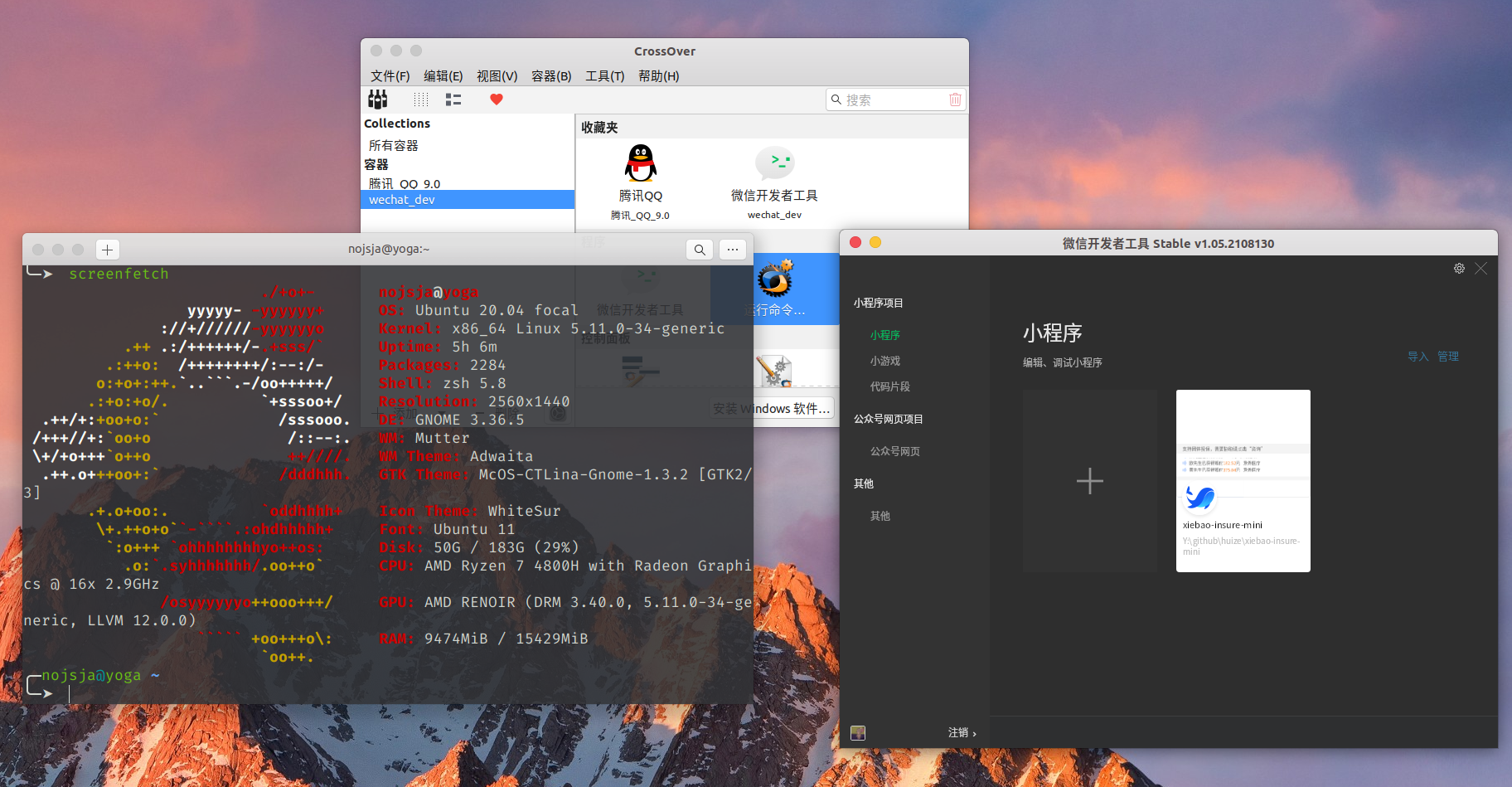The height and width of the screenshot is (787, 1512).
Task: Open the 工具(T) menu
Action: pos(604,75)
